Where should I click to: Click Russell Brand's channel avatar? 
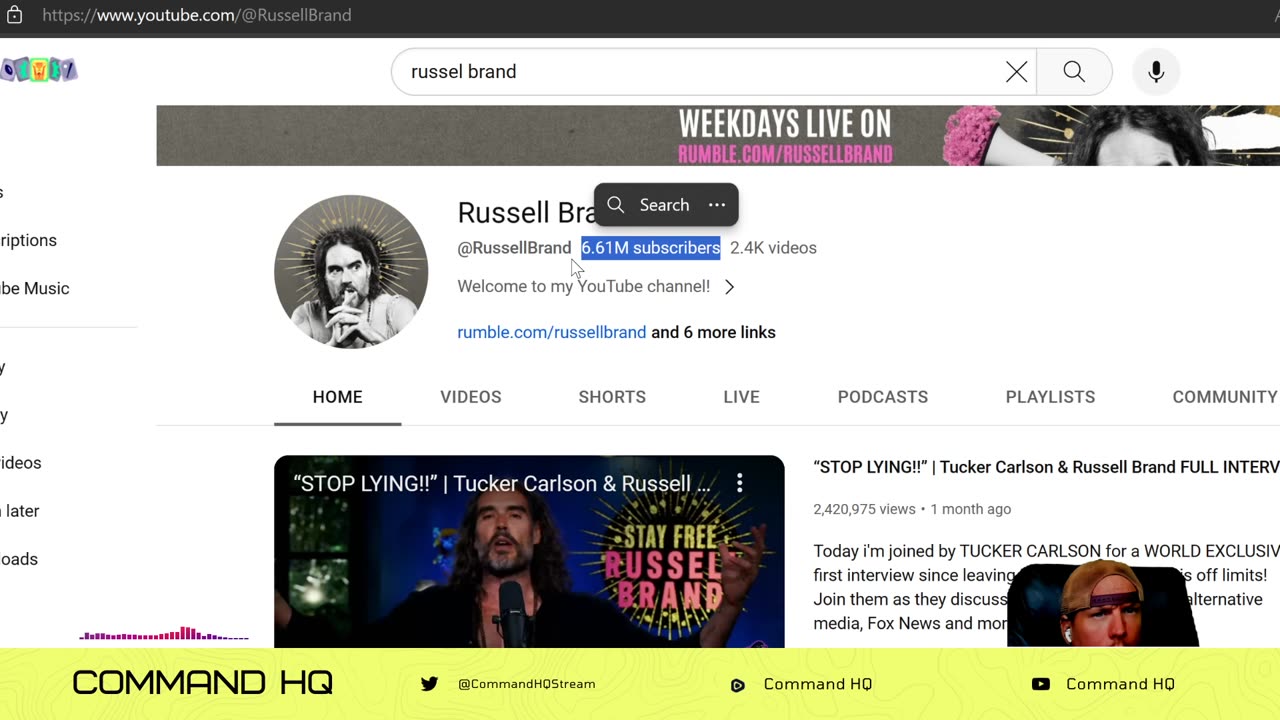coord(351,272)
